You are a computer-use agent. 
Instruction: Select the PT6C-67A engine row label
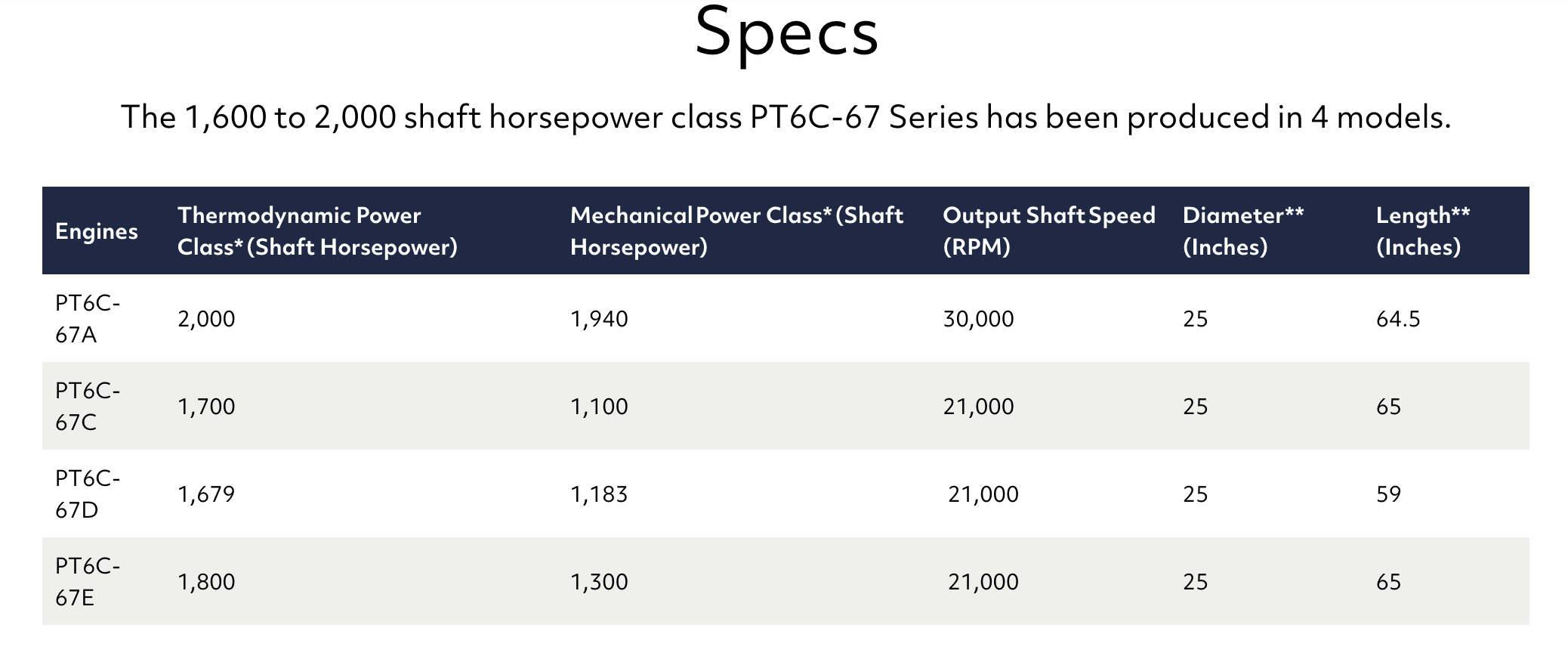pos(88,319)
